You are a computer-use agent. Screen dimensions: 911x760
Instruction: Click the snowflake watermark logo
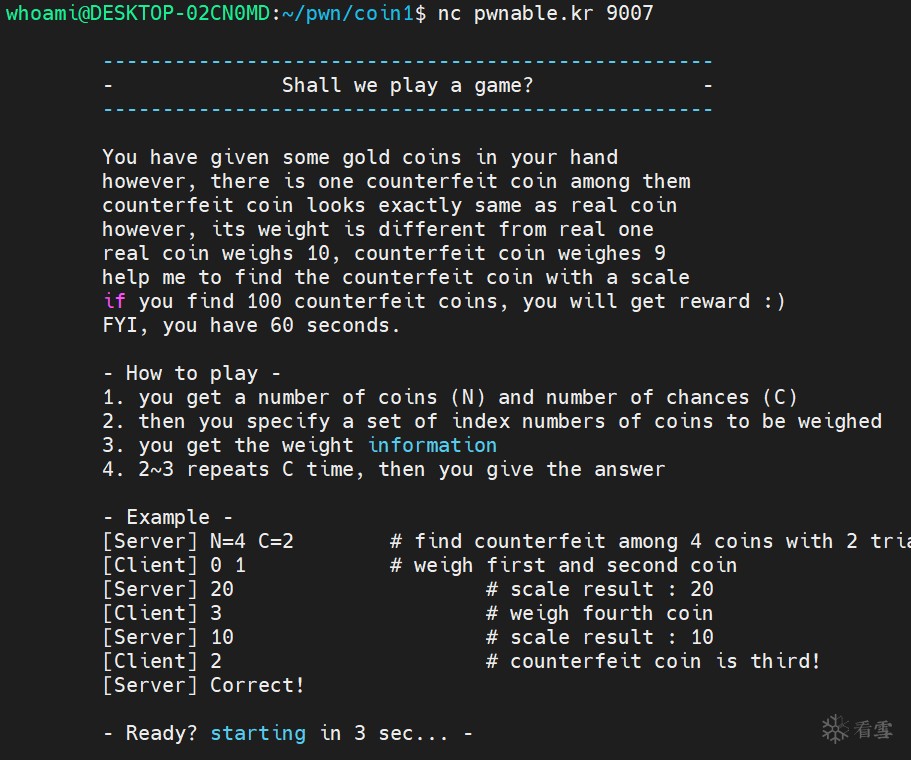tap(835, 729)
